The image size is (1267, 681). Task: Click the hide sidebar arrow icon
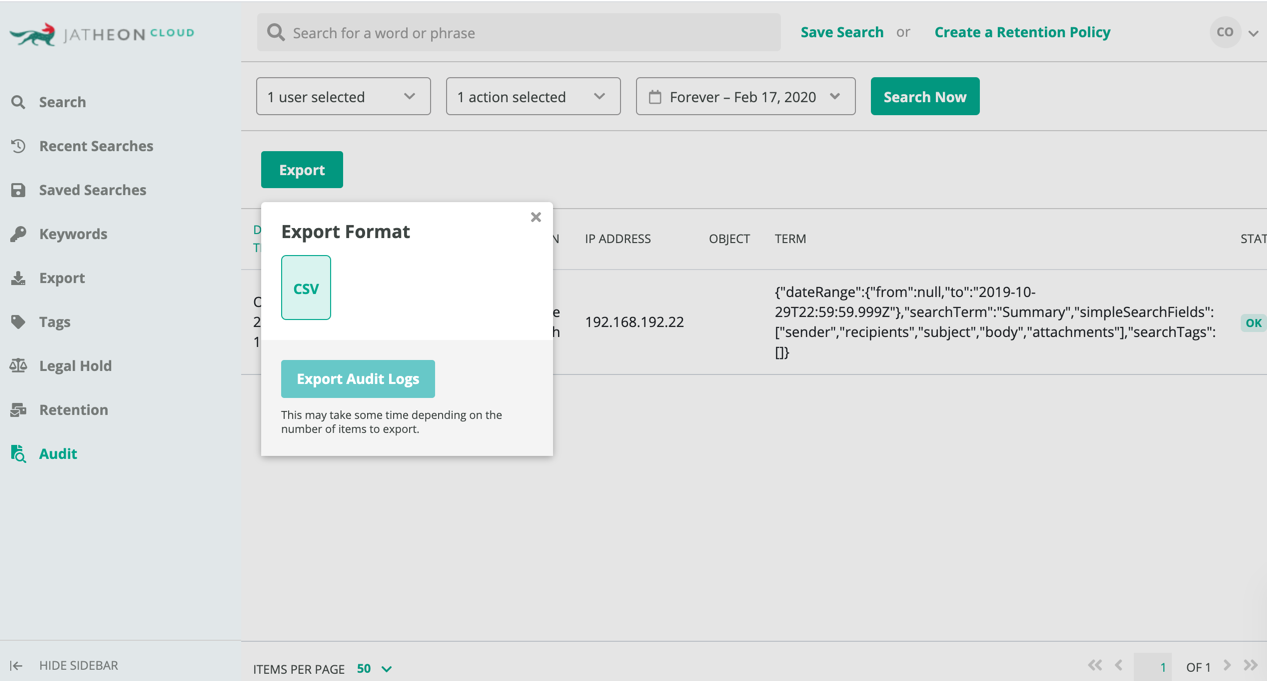point(16,666)
